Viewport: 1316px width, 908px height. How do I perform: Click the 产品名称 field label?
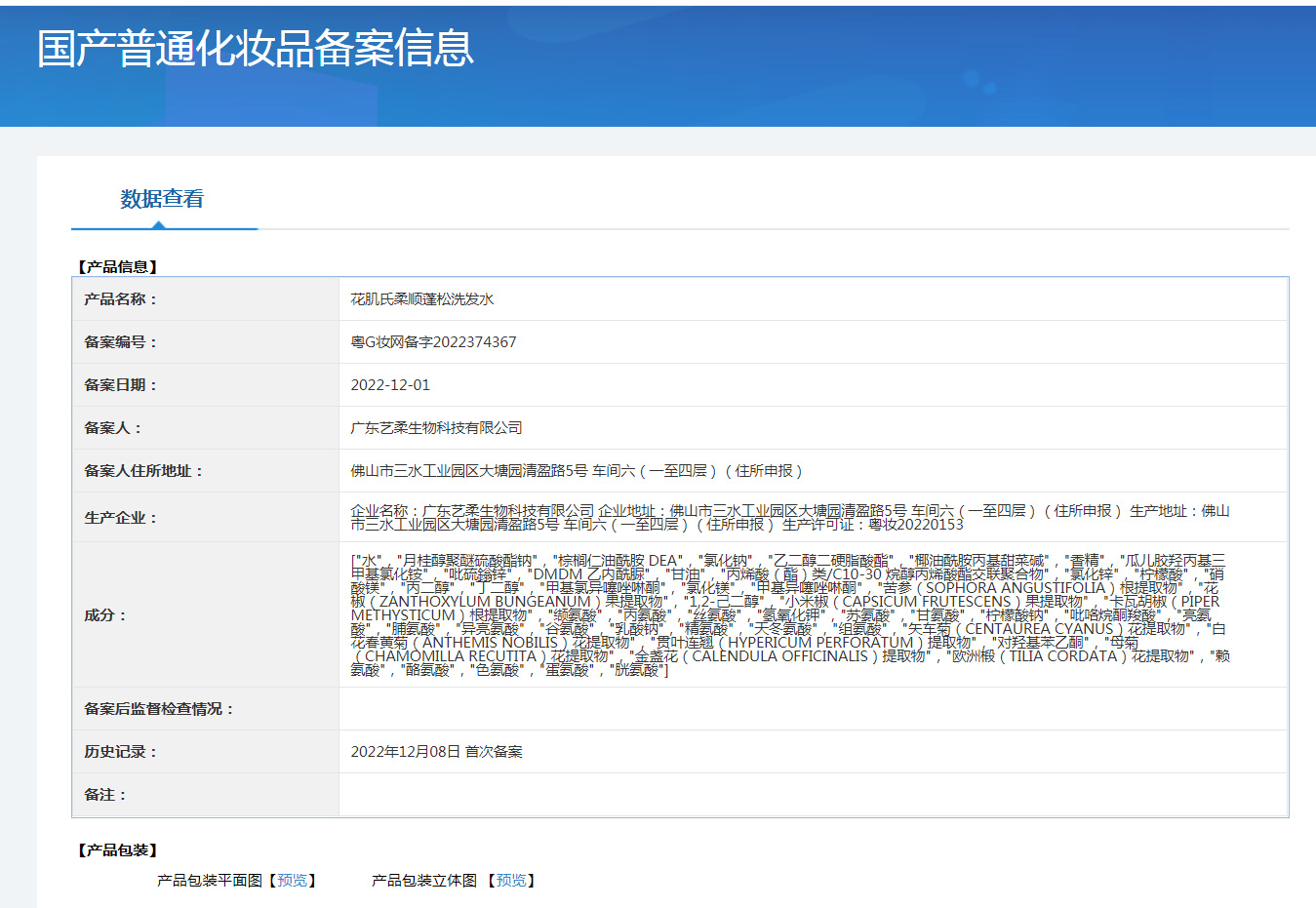pos(121,299)
